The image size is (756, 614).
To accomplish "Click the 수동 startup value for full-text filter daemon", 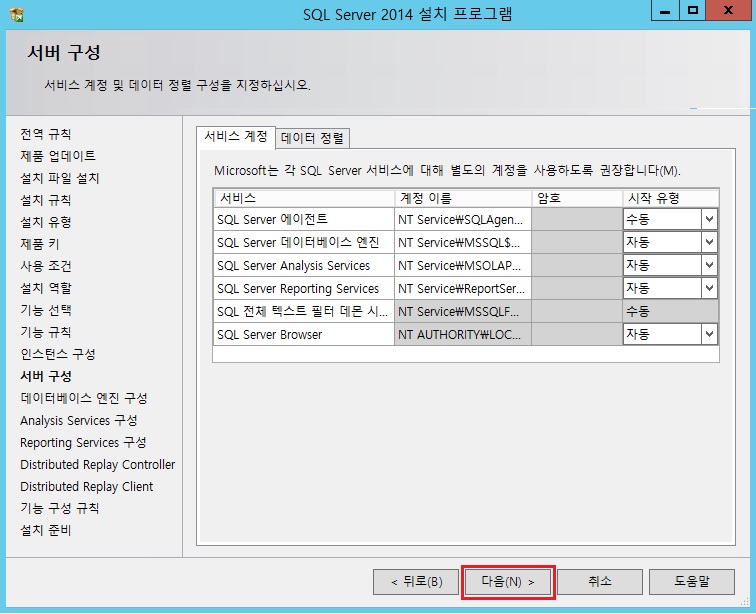I will [x=671, y=312].
